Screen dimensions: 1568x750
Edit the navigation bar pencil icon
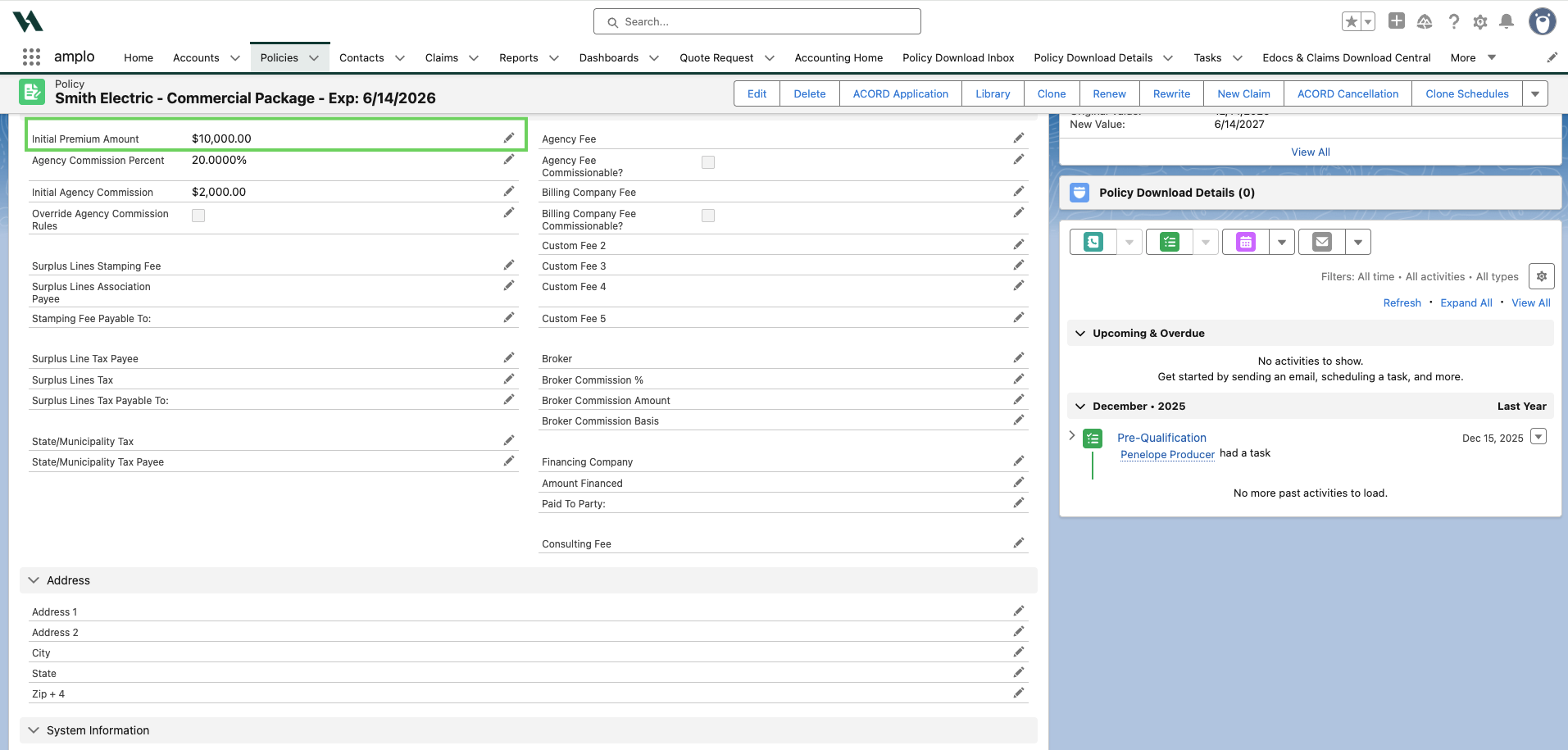(1552, 57)
